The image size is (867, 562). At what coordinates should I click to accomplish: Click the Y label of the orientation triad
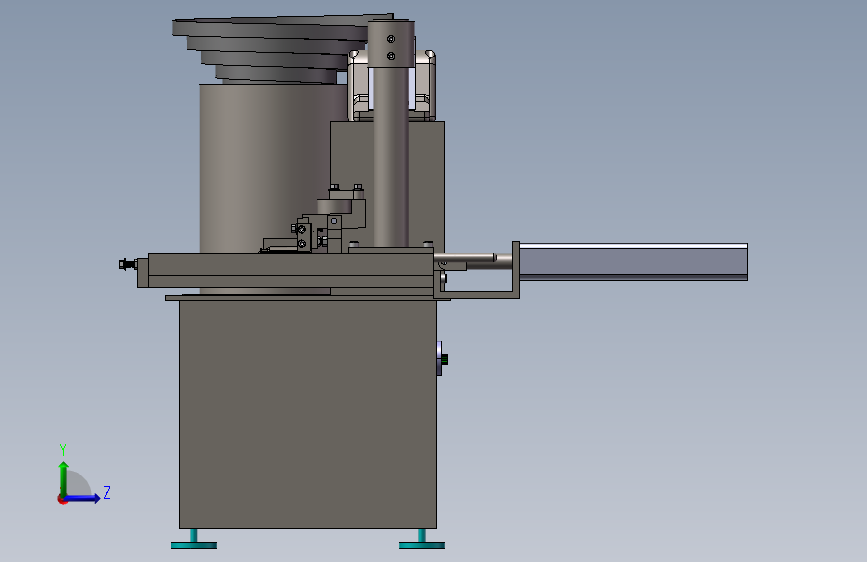click(x=63, y=449)
